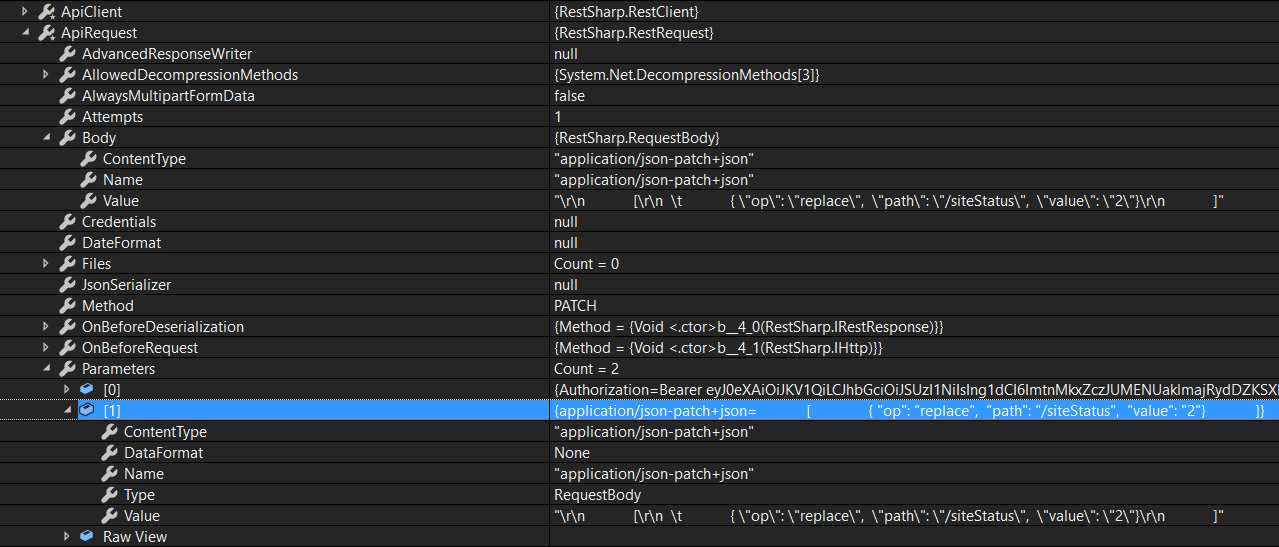The height and width of the screenshot is (547, 1279).
Task: Expand the OnBeforeDeserialization row
Action: 46,327
